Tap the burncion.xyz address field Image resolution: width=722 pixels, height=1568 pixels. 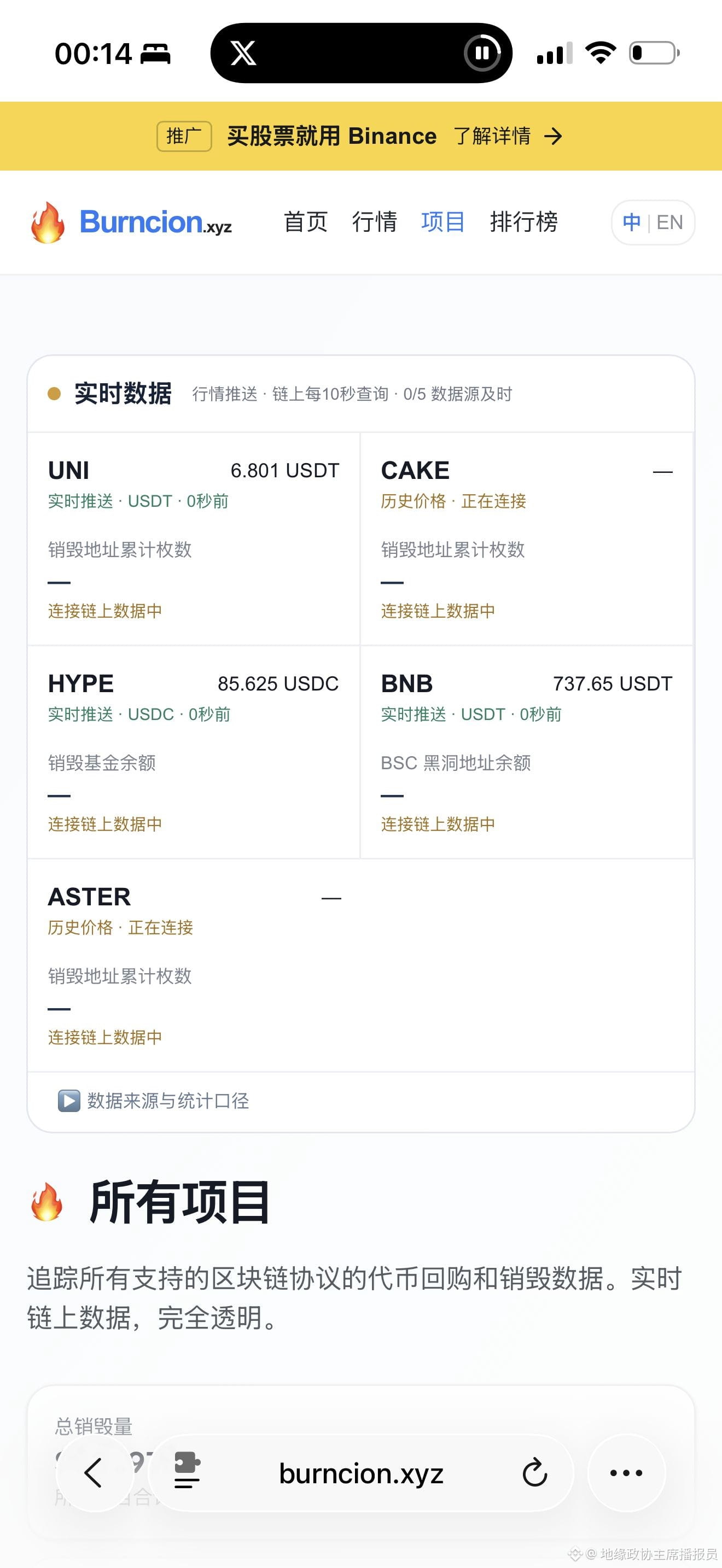tap(361, 1473)
